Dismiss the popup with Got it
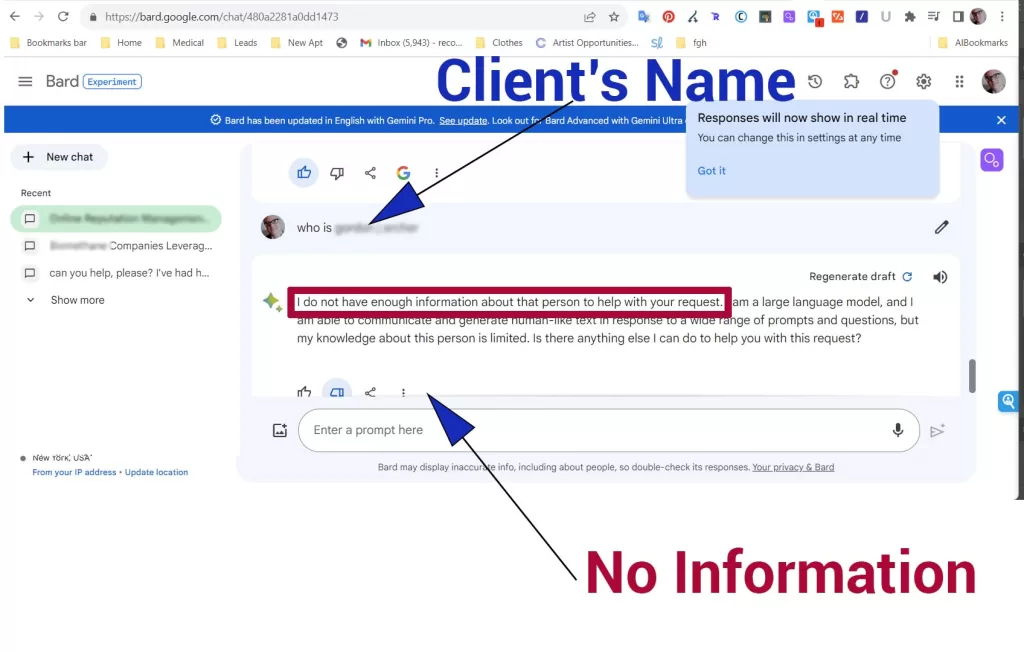This screenshot has width=1024, height=652. coord(711,170)
